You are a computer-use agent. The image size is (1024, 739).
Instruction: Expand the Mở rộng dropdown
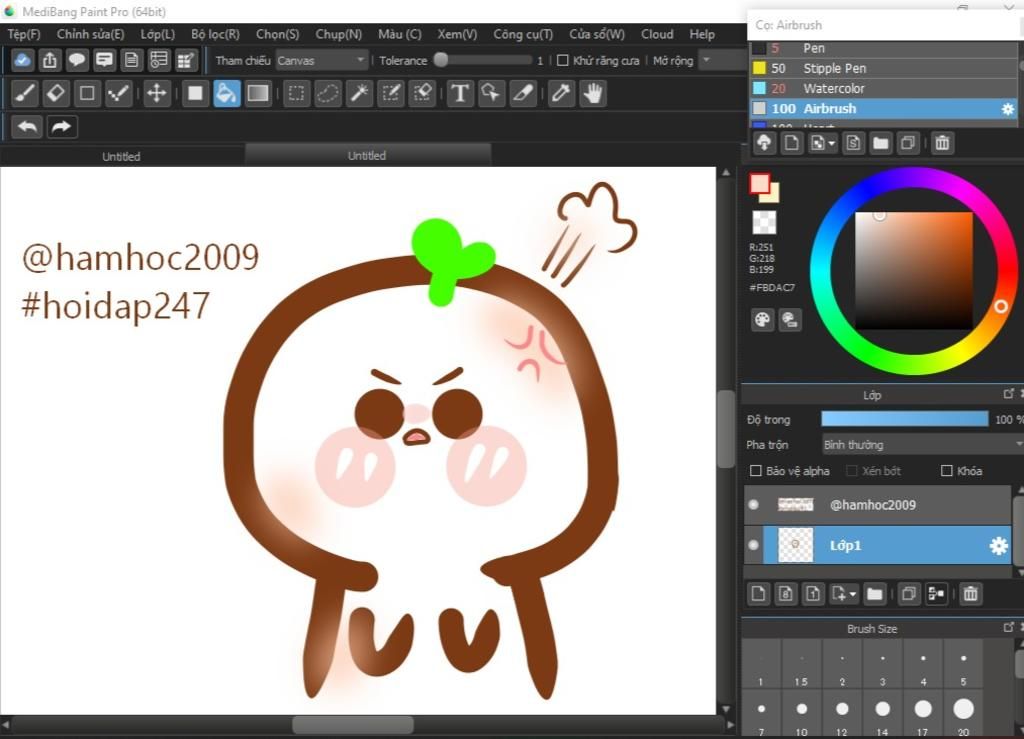(721, 61)
